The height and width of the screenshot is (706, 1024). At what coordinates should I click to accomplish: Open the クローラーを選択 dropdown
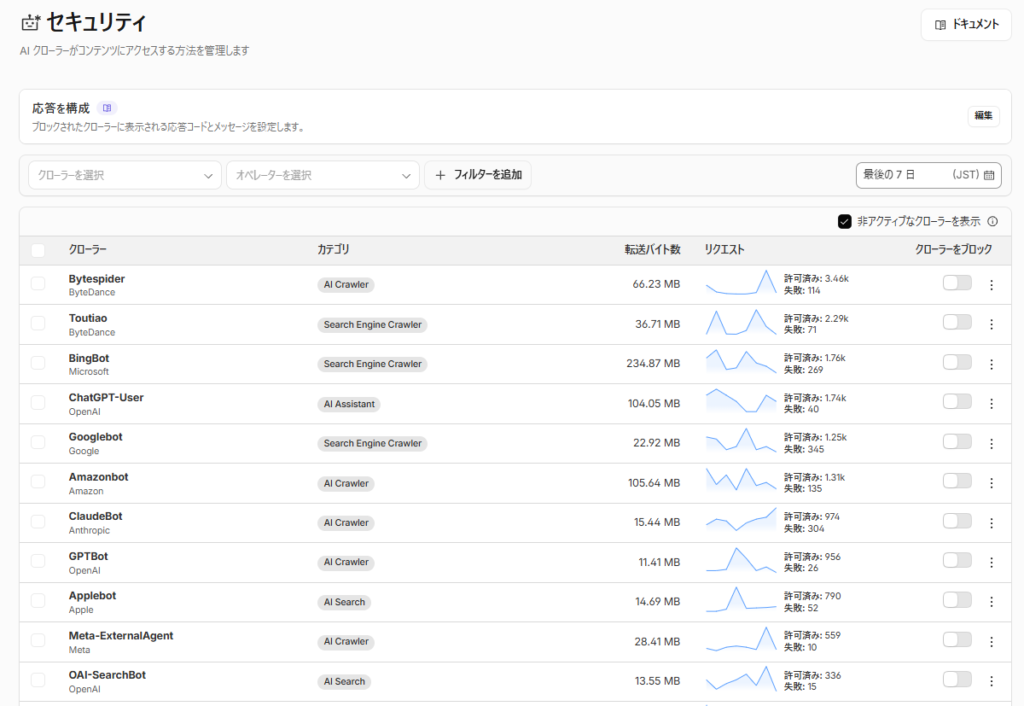[124, 175]
